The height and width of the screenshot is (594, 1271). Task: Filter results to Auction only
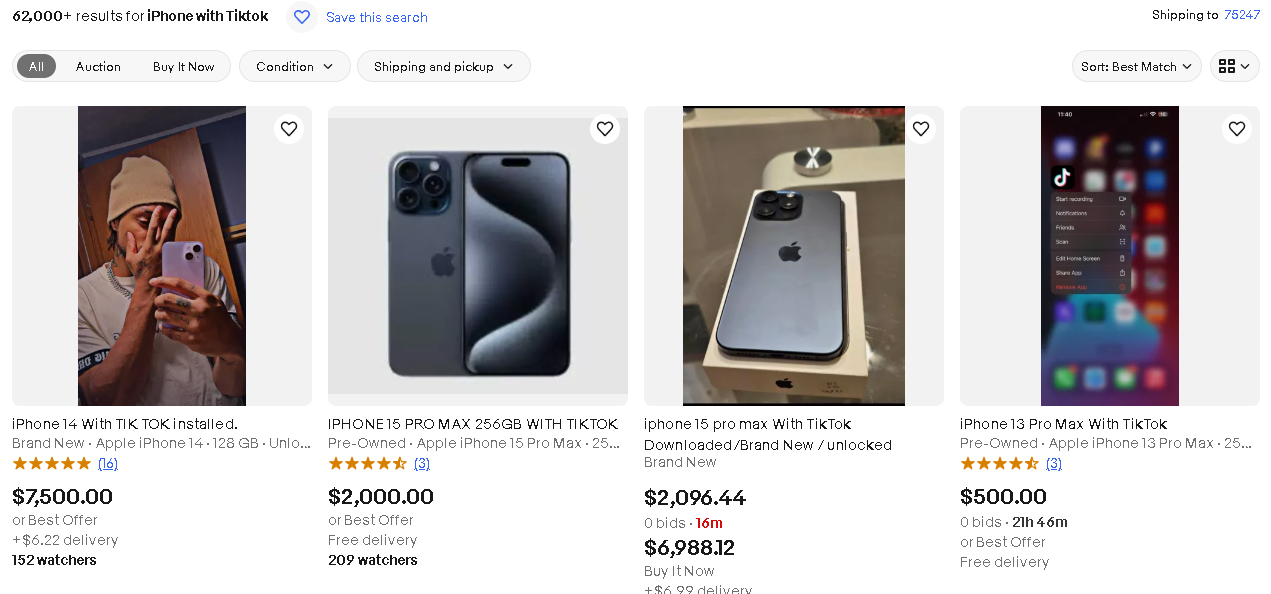pyautogui.click(x=98, y=67)
